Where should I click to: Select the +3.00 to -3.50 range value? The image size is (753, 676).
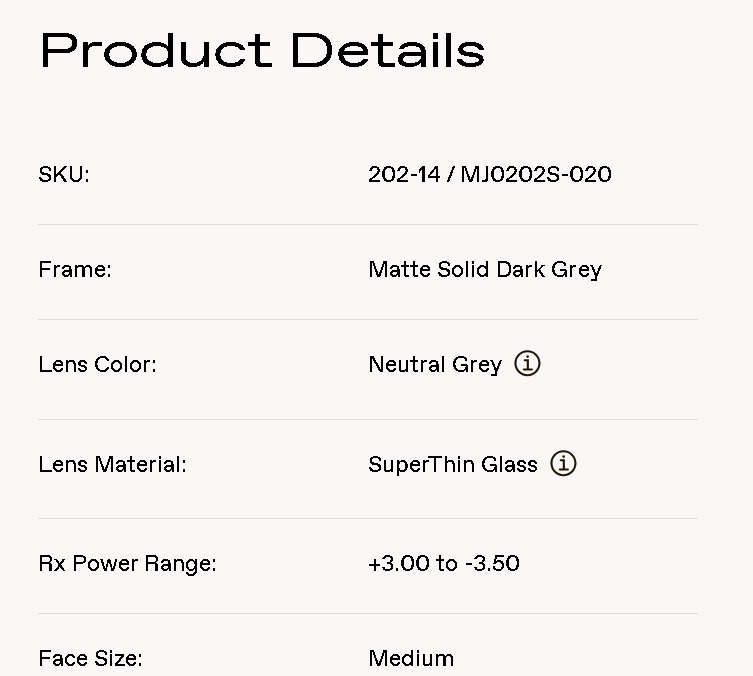444,563
